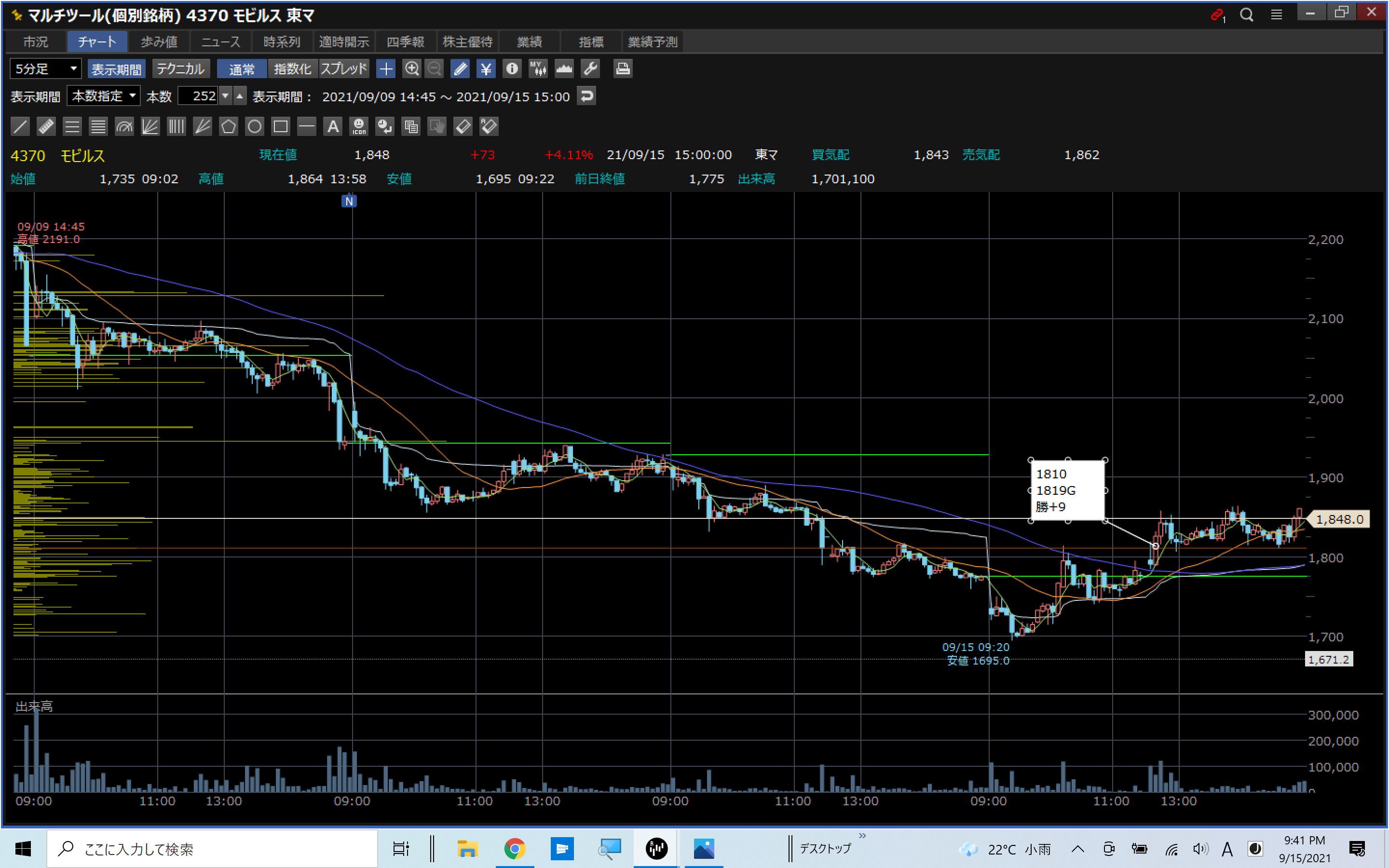Click the print chart icon

623,69
